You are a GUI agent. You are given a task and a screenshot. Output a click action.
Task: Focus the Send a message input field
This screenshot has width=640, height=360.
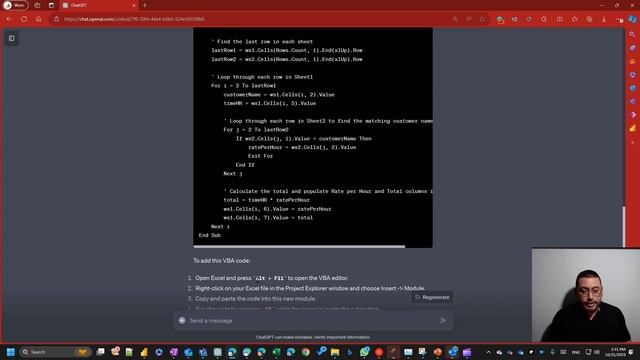click(313, 321)
